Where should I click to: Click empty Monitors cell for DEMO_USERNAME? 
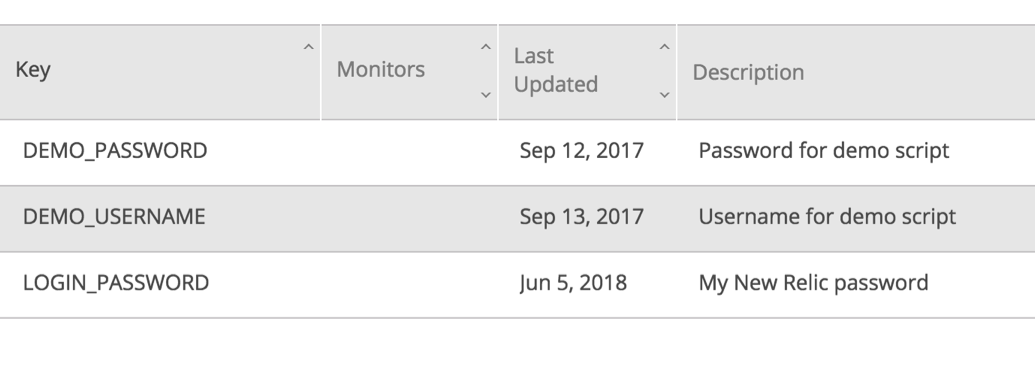tap(409, 218)
